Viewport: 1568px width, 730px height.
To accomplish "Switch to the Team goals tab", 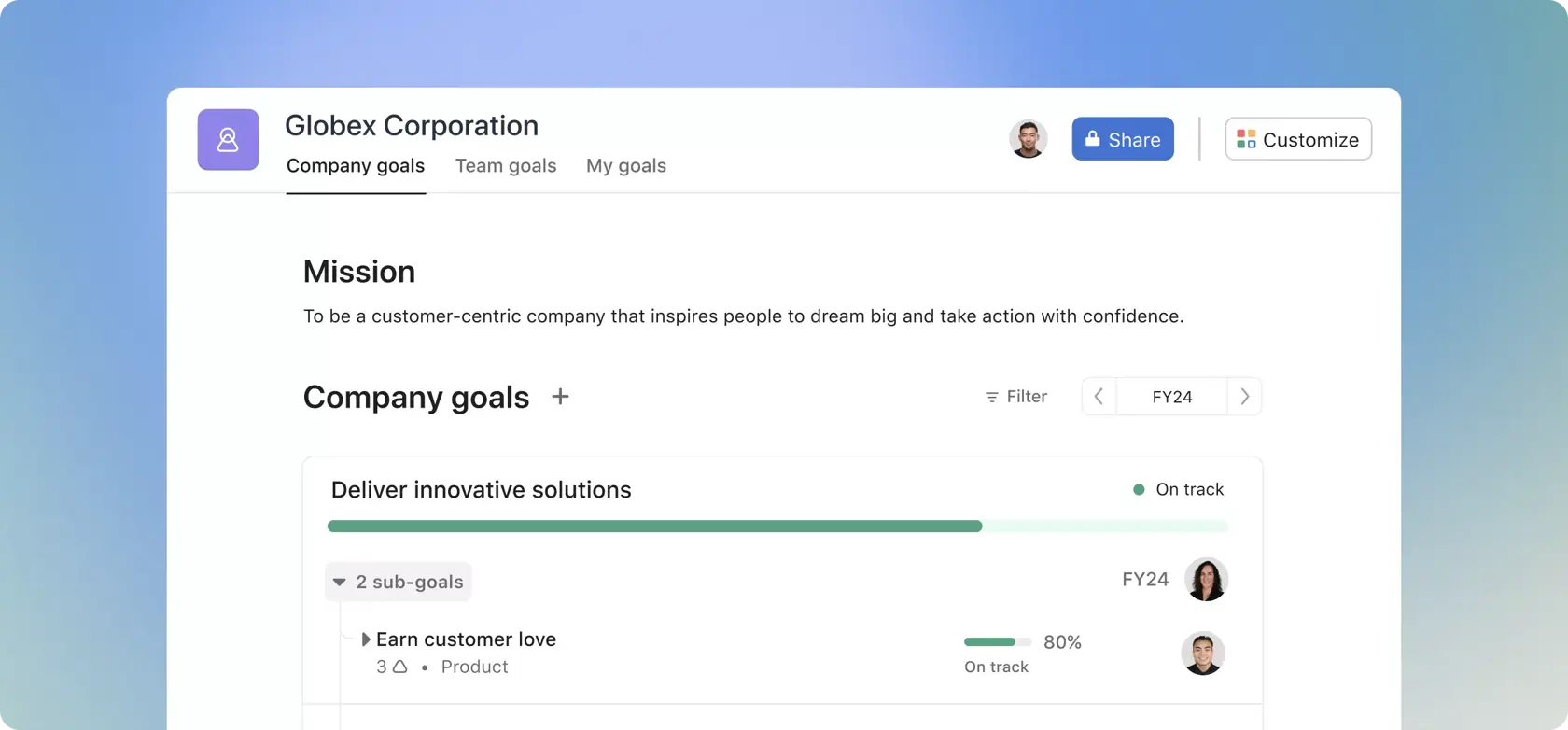I will (506, 165).
